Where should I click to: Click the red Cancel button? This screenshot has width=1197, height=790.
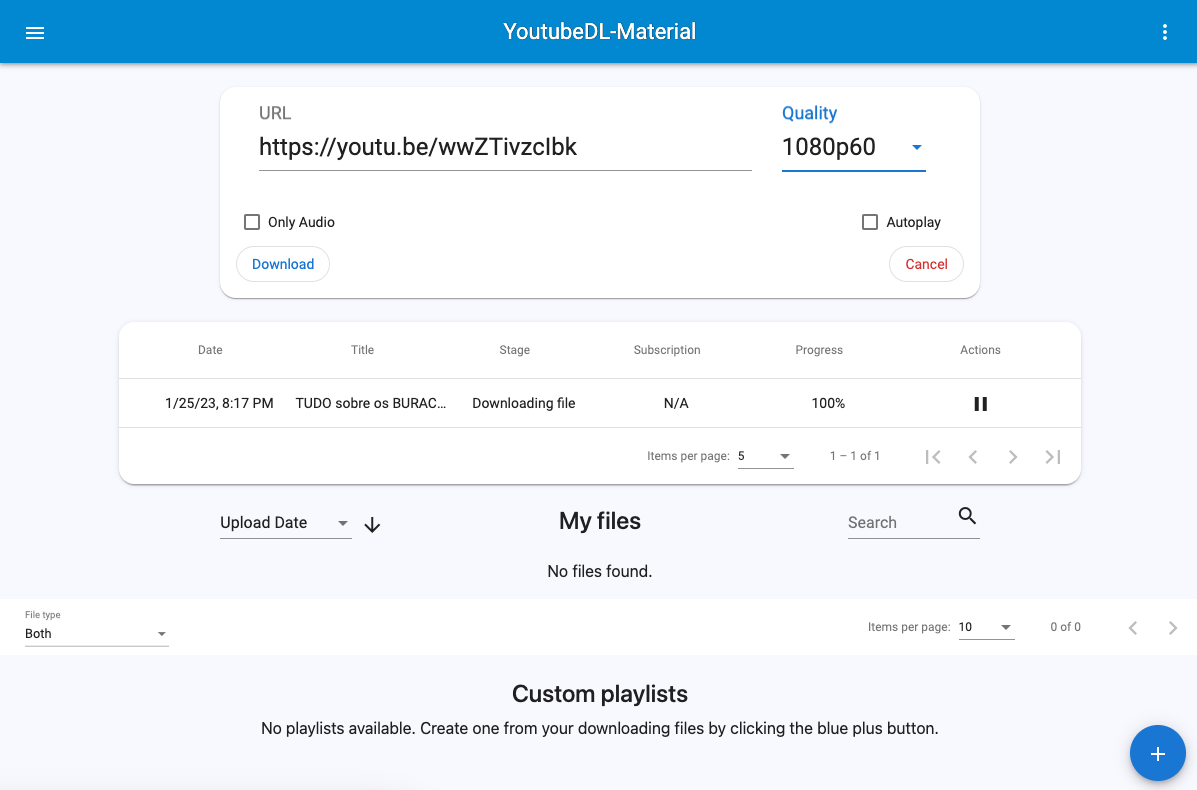click(x=926, y=264)
